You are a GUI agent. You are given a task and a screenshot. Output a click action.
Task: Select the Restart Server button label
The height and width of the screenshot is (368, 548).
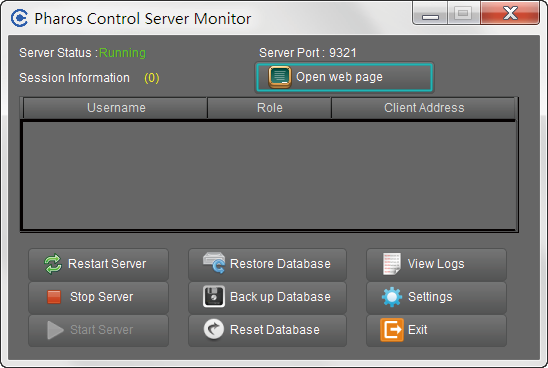tap(107, 264)
